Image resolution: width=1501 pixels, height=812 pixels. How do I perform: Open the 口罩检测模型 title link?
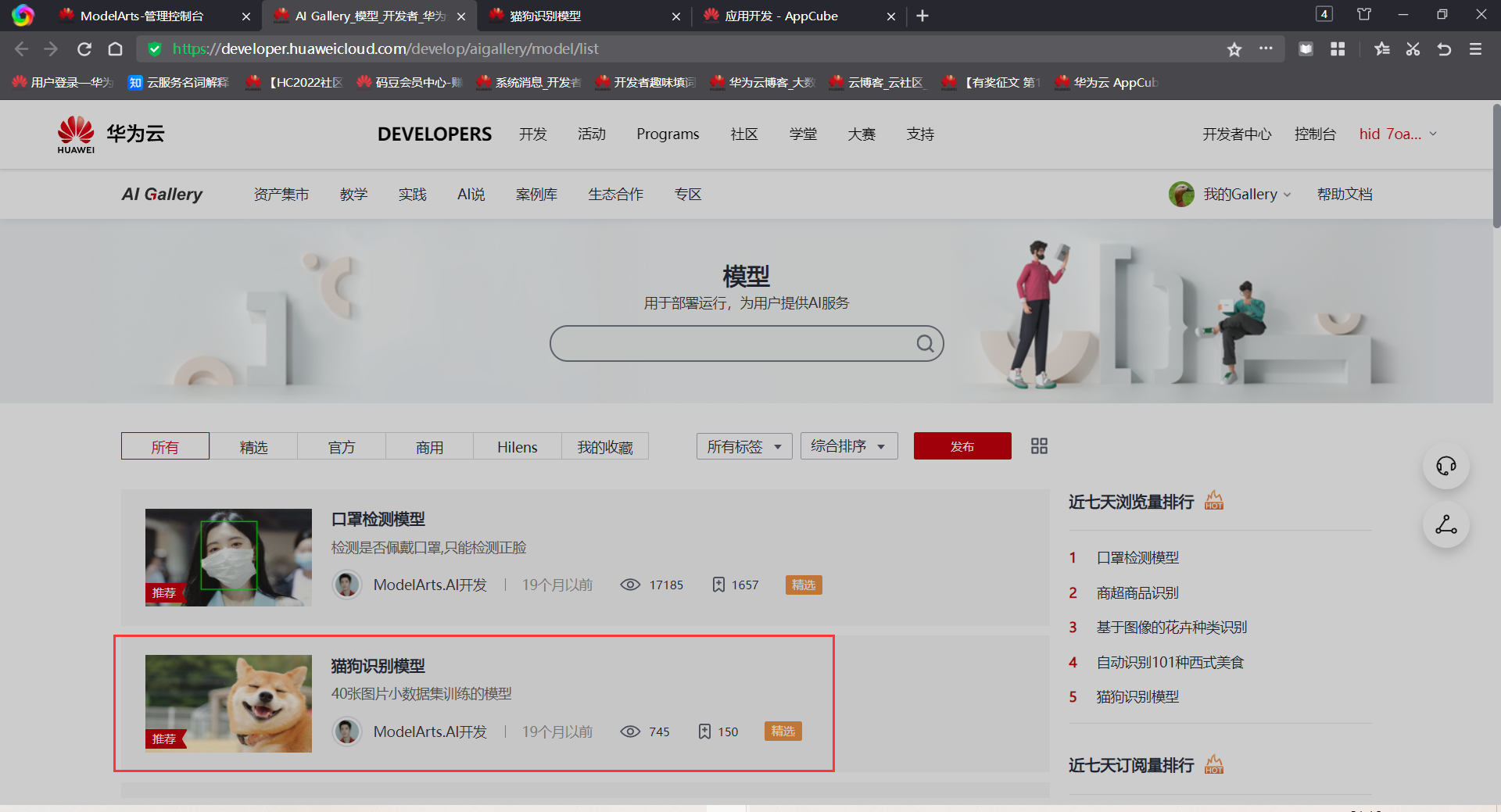[x=378, y=520]
